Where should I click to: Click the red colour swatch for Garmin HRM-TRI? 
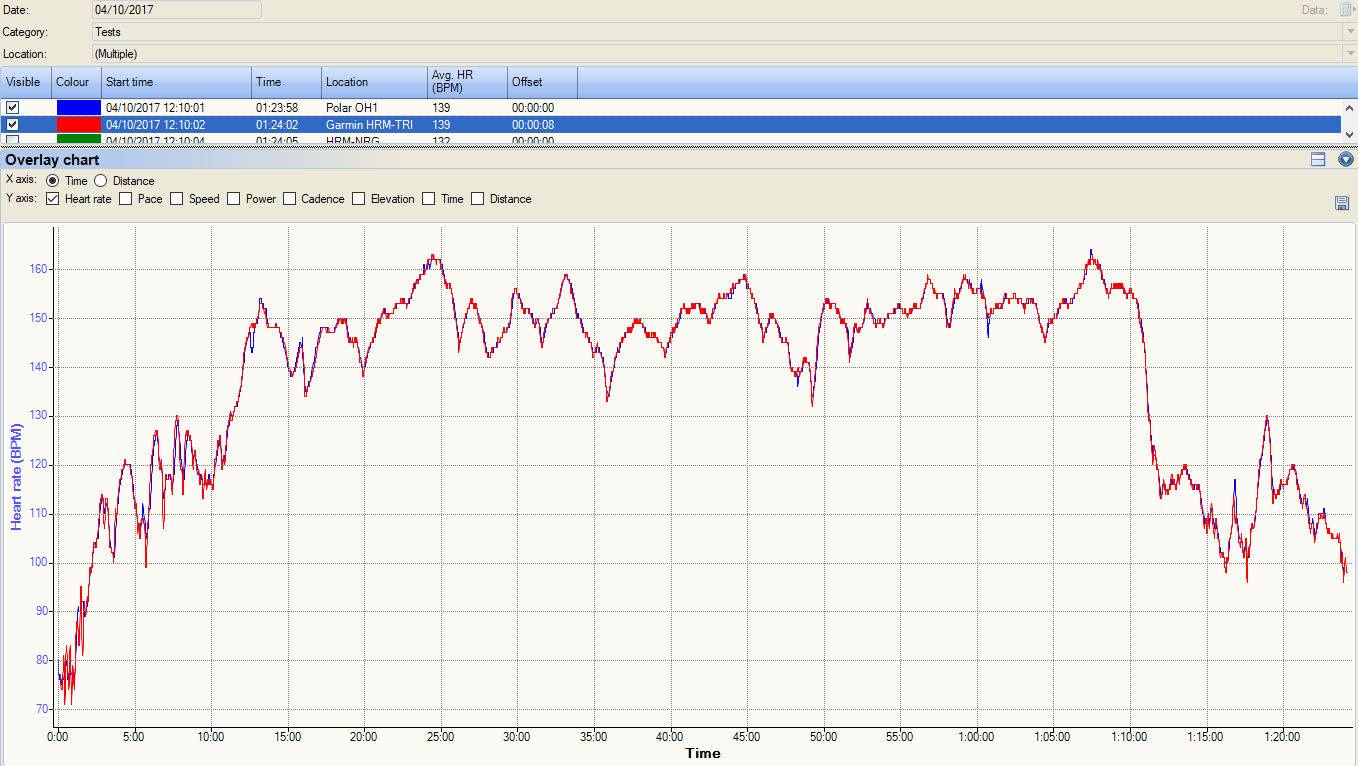(x=78, y=125)
